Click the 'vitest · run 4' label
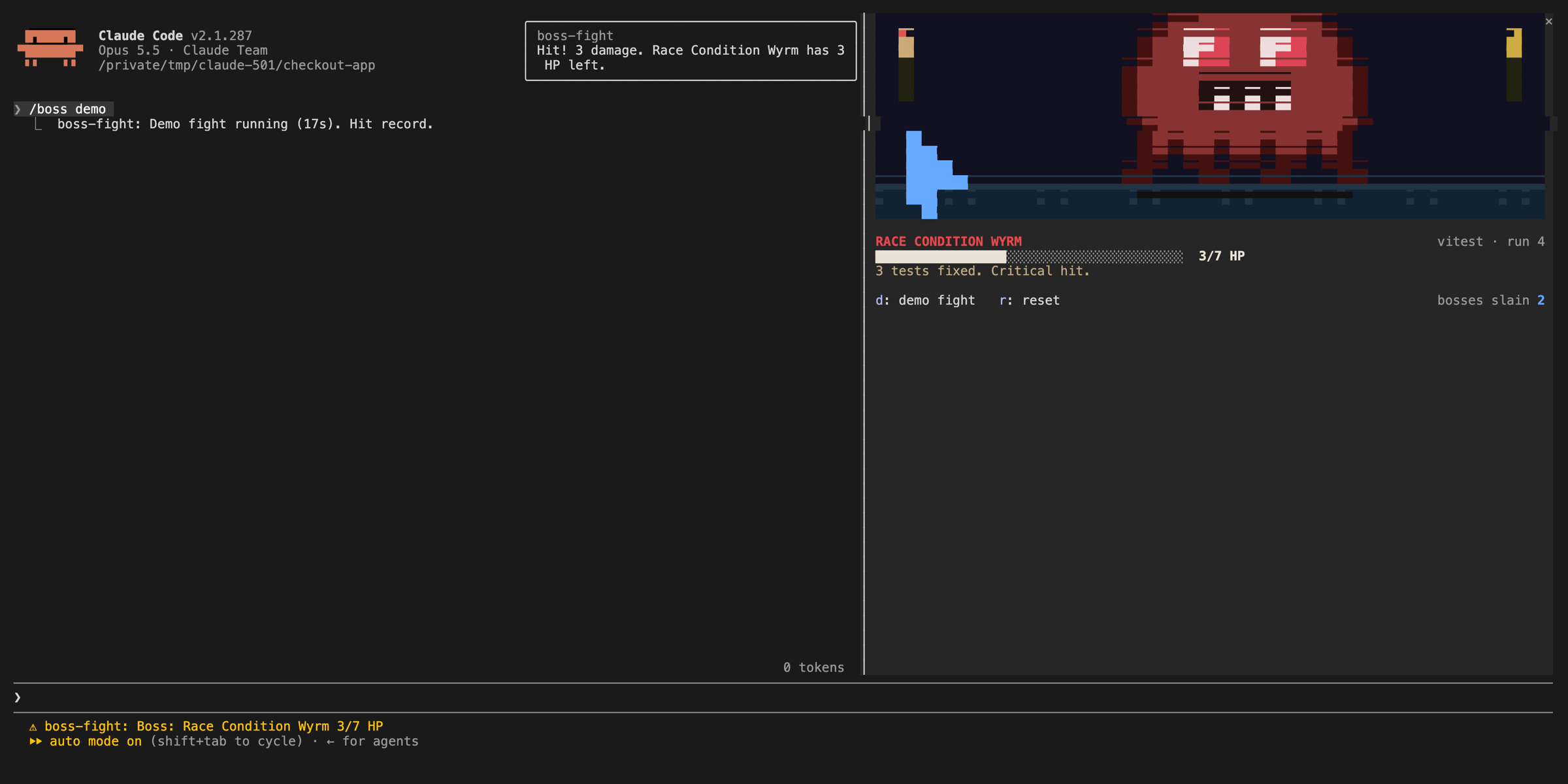 (x=1491, y=242)
